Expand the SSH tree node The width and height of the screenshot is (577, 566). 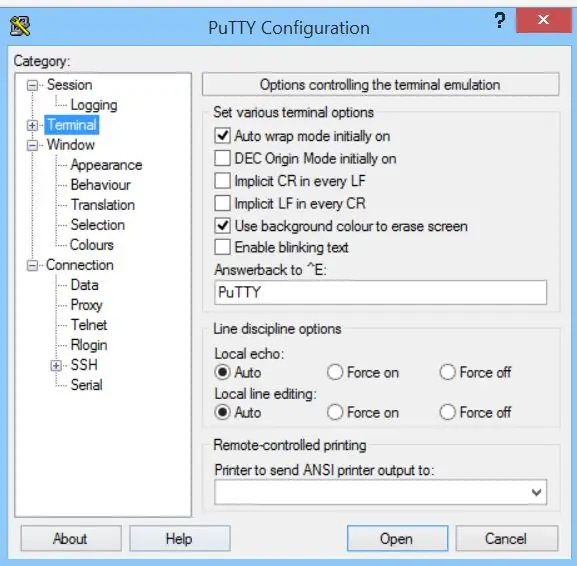(x=56, y=365)
